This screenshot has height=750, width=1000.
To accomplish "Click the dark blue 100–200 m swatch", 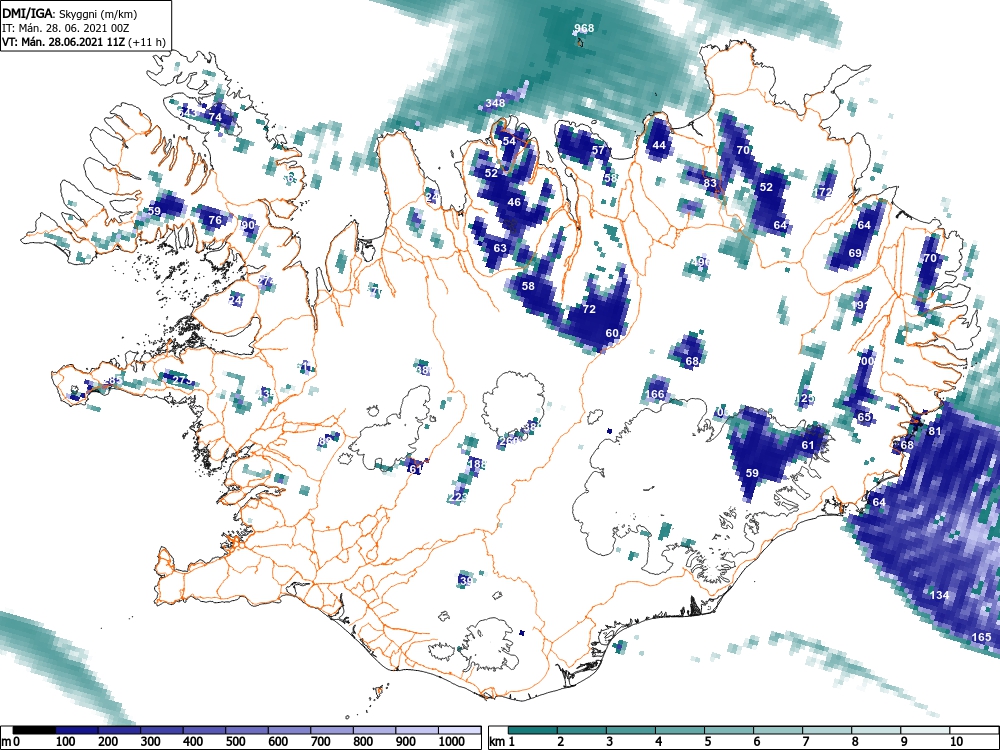I will click(x=77, y=730).
